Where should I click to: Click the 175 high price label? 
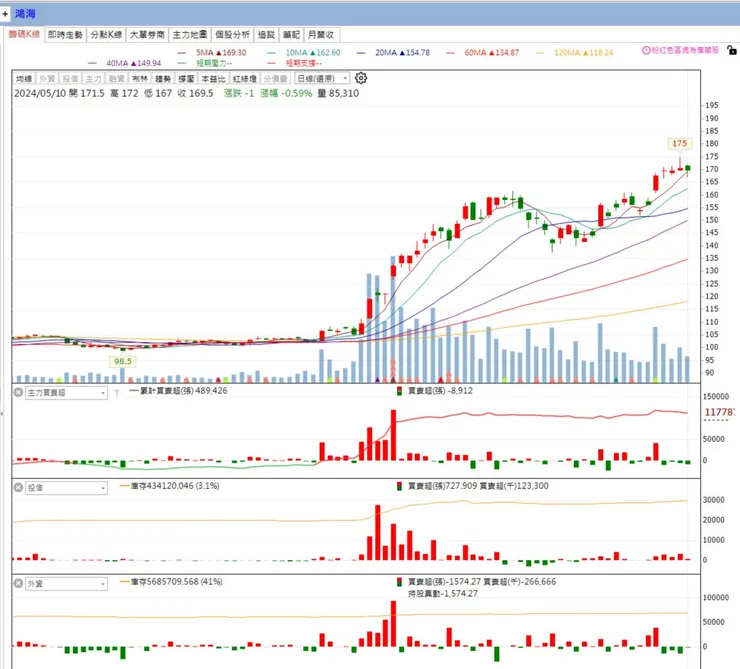click(x=680, y=143)
